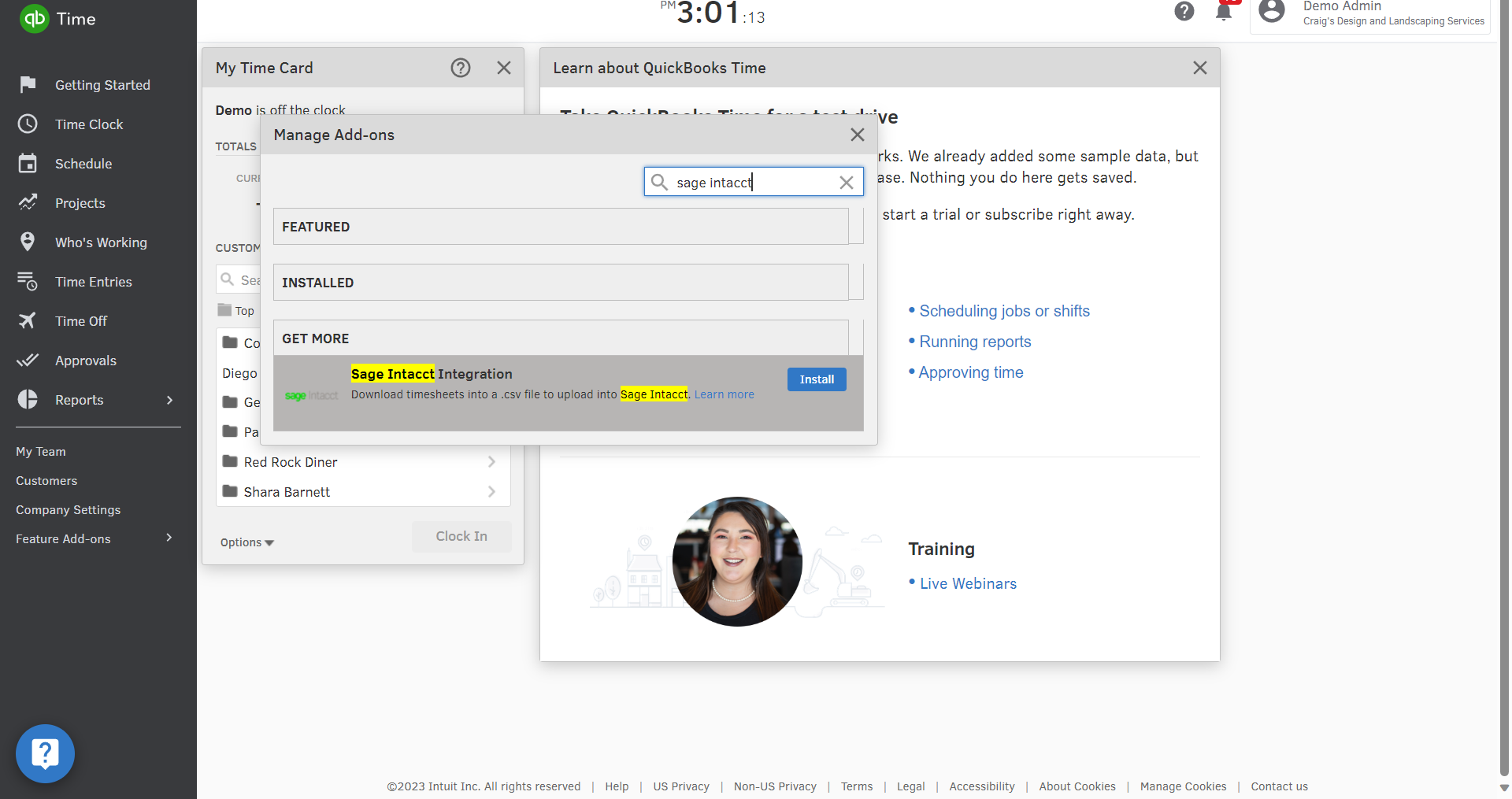
Task: Click My Time Card help icon
Action: pos(461,68)
